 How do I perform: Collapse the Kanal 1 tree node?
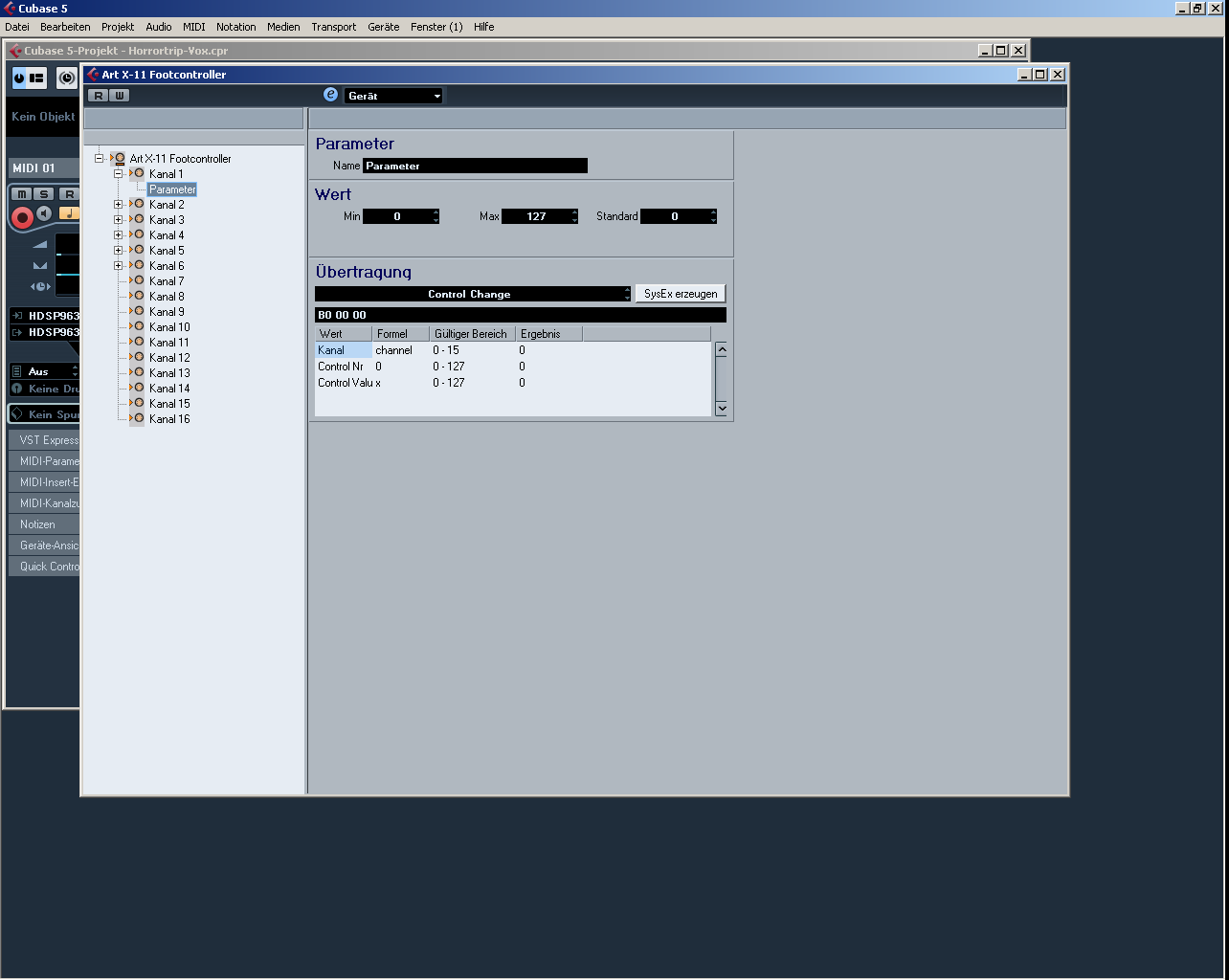point(118,173)
